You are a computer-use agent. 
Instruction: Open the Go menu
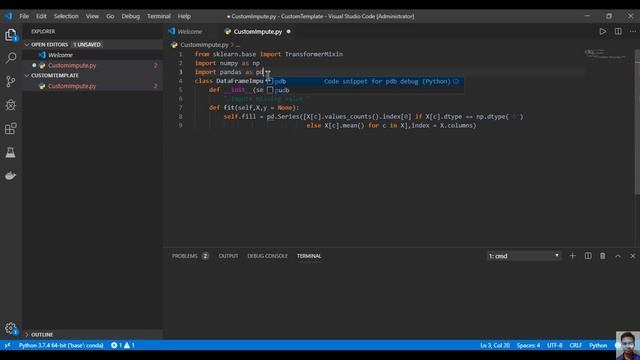[110, 16]
